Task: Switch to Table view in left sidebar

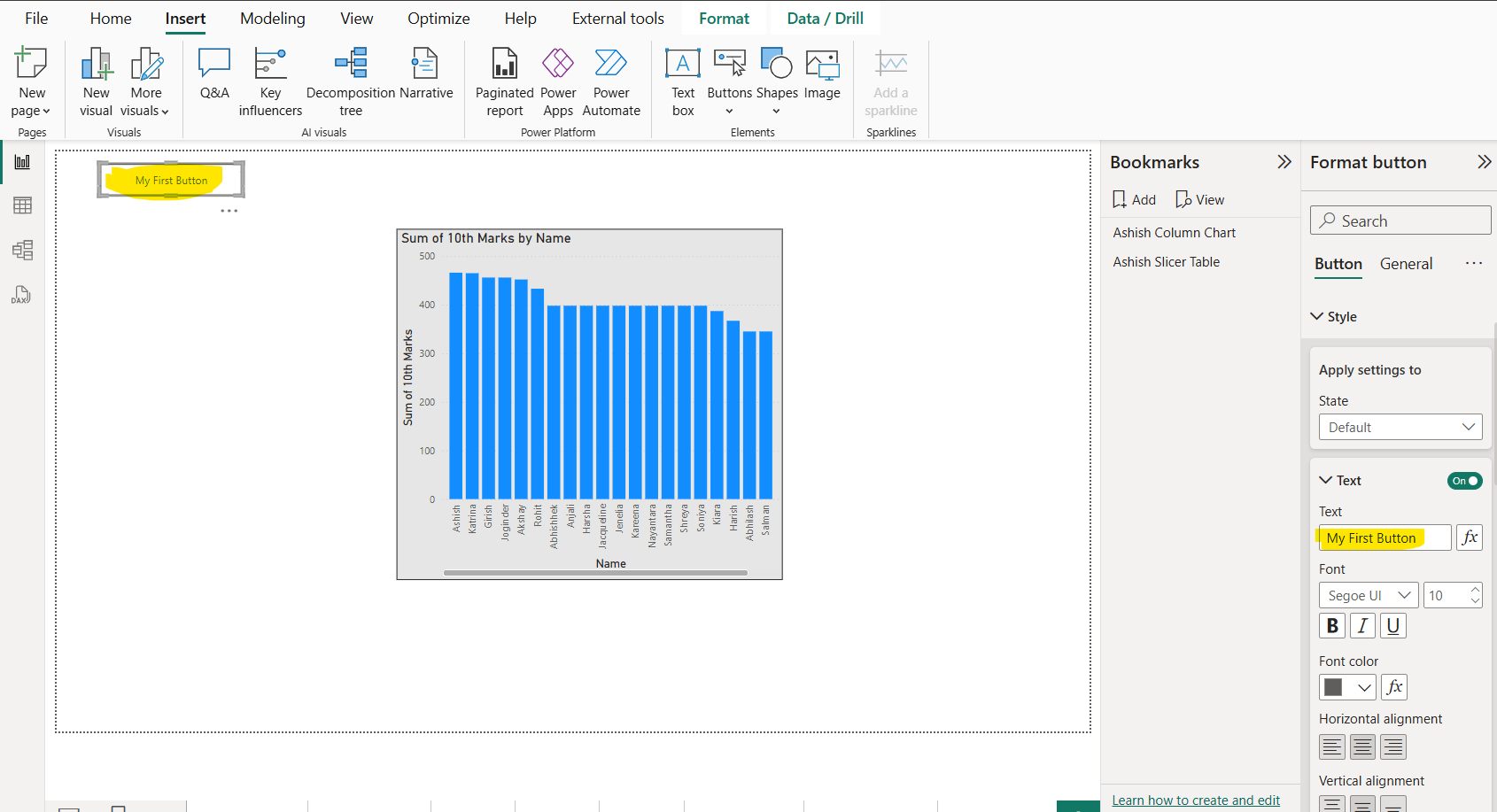Action: (19, 205)
